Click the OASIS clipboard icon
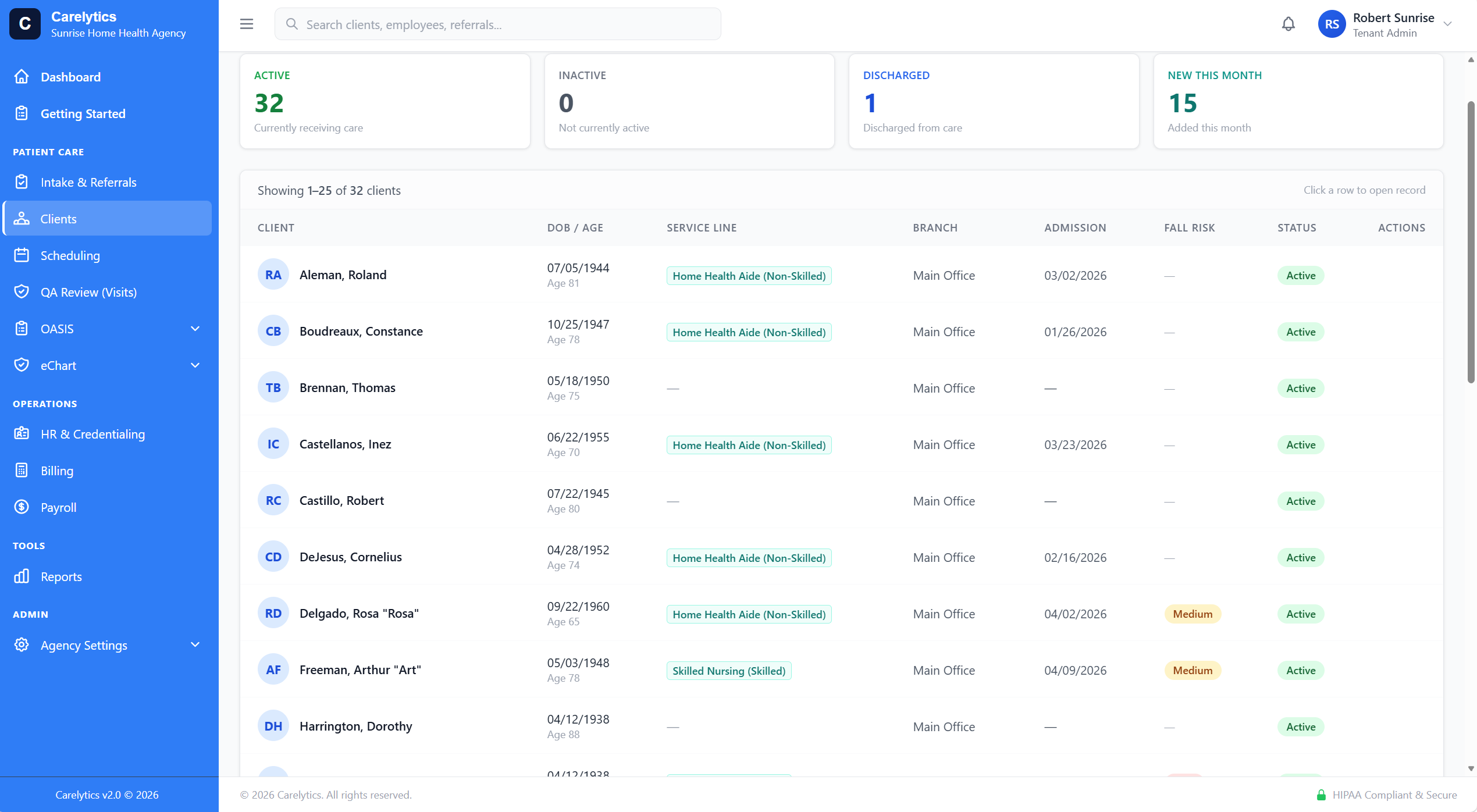The image size is (1477, 812). coord(22,329)
